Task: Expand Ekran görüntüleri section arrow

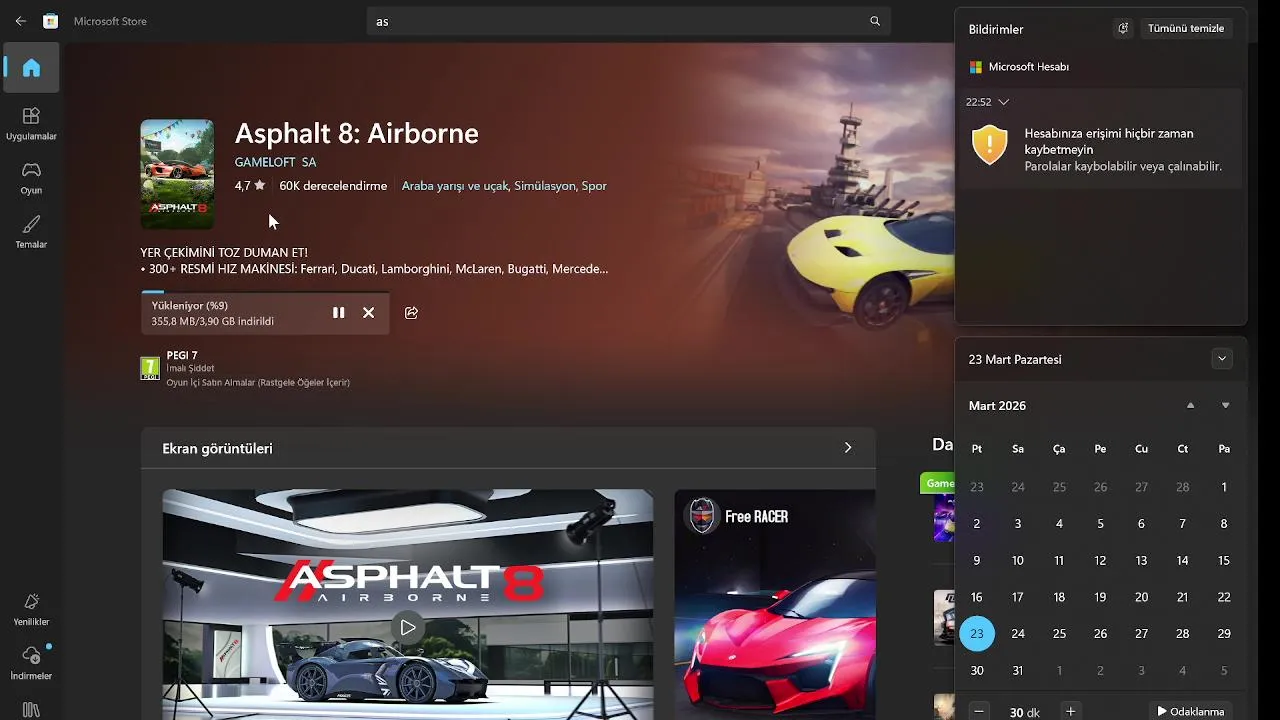Action: pos(848,448)
